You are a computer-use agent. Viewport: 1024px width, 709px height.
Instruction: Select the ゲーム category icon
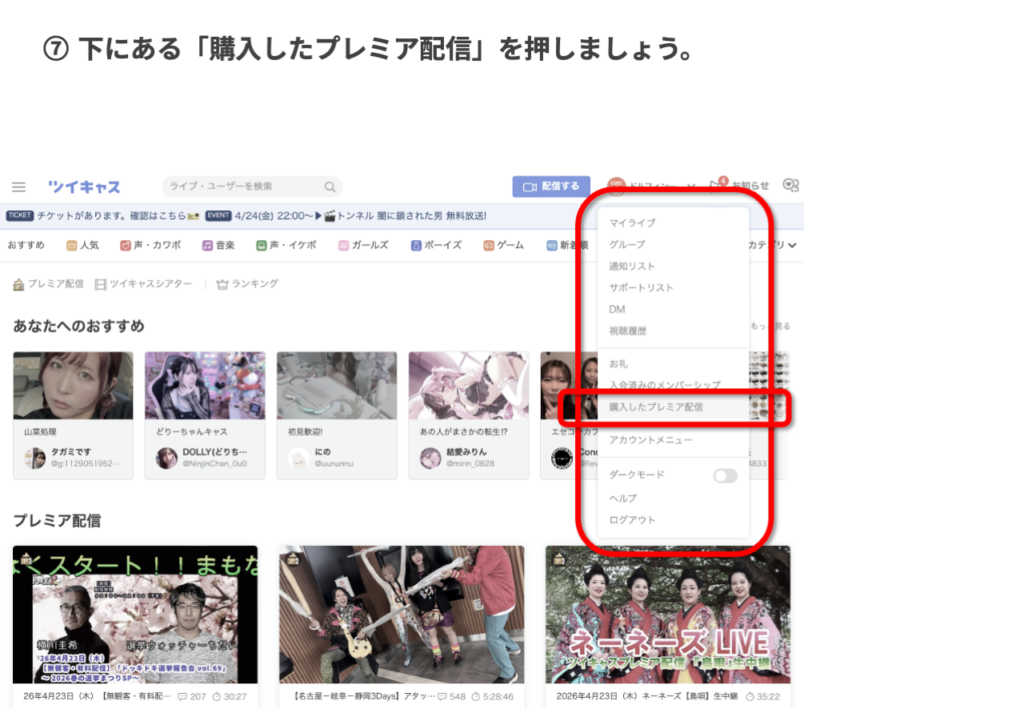coord(488,245)
